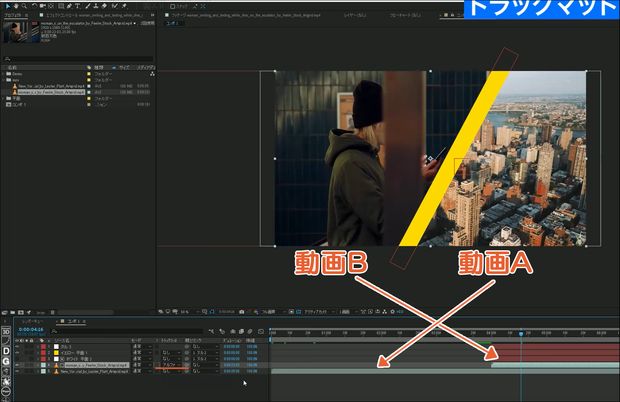Select the Hand tool
Viewport: 620px width, 402px height.
[15, 6]
